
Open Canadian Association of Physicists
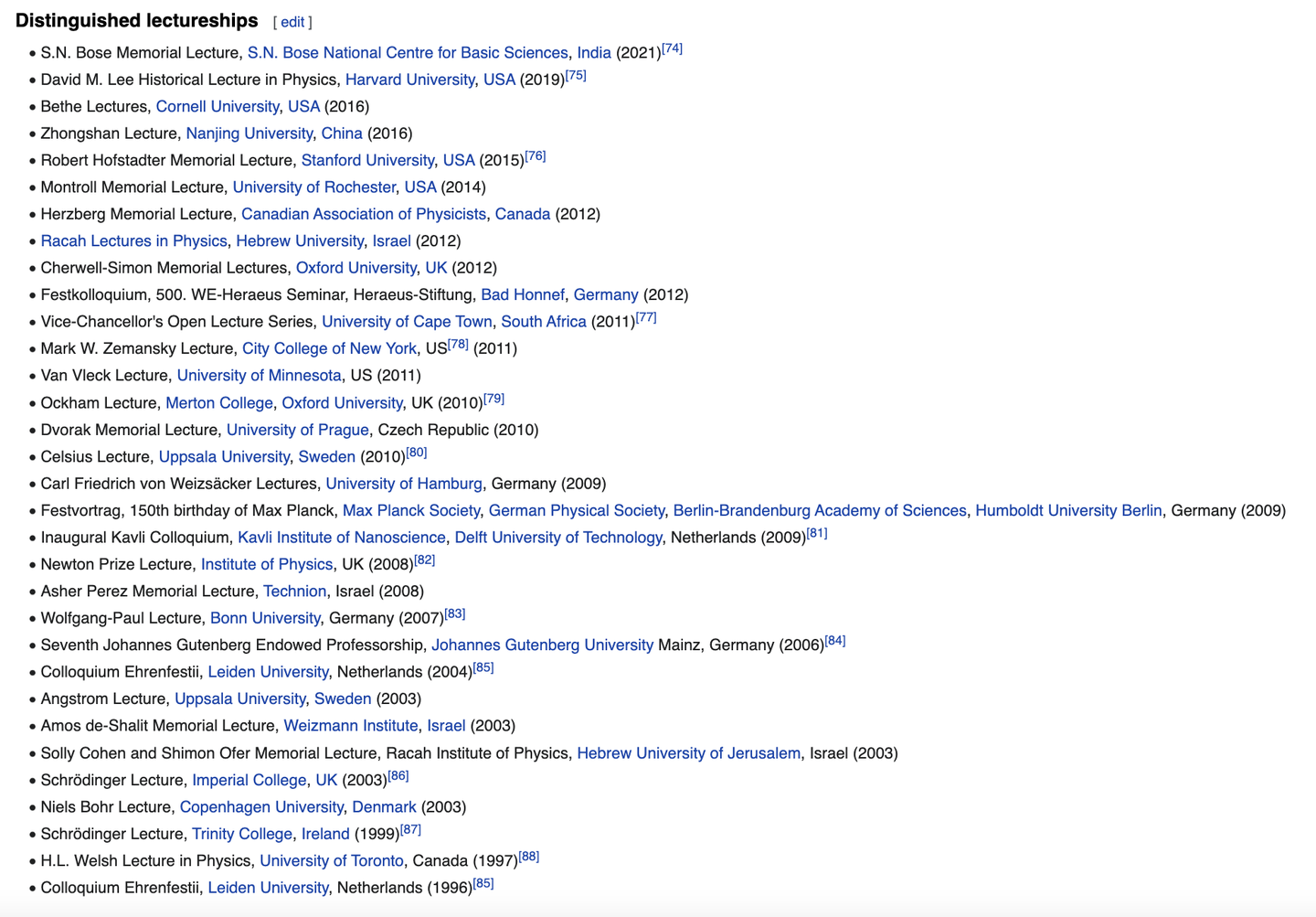(364, 214)
